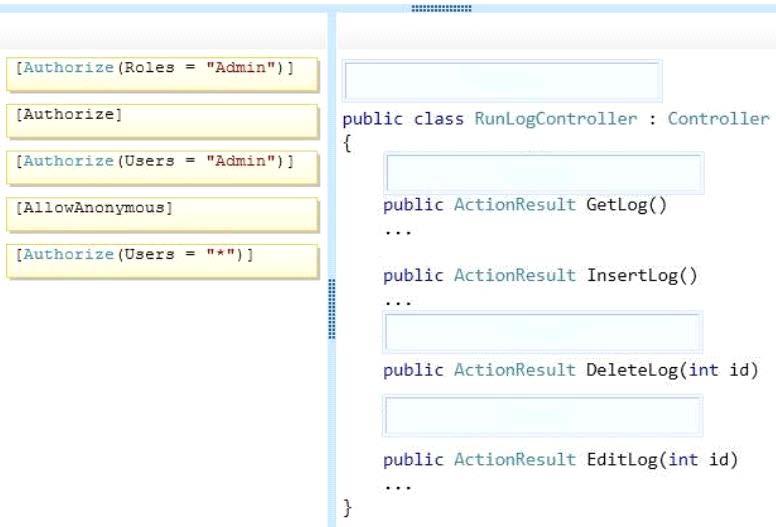Click the EditLog method name
This screenshot has height=527, width=776.
[x=622, y=459]
